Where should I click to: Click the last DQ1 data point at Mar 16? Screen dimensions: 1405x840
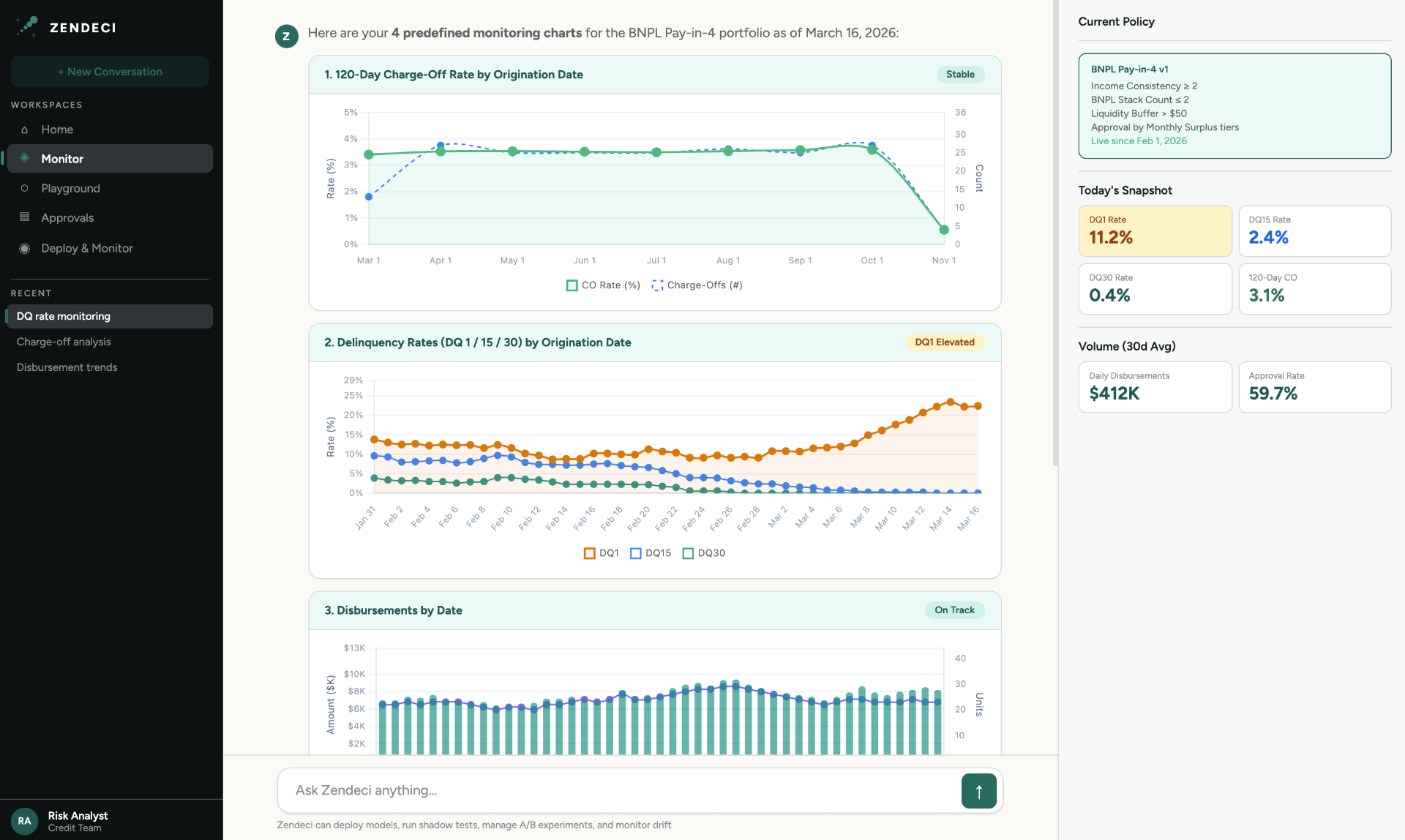978,406
